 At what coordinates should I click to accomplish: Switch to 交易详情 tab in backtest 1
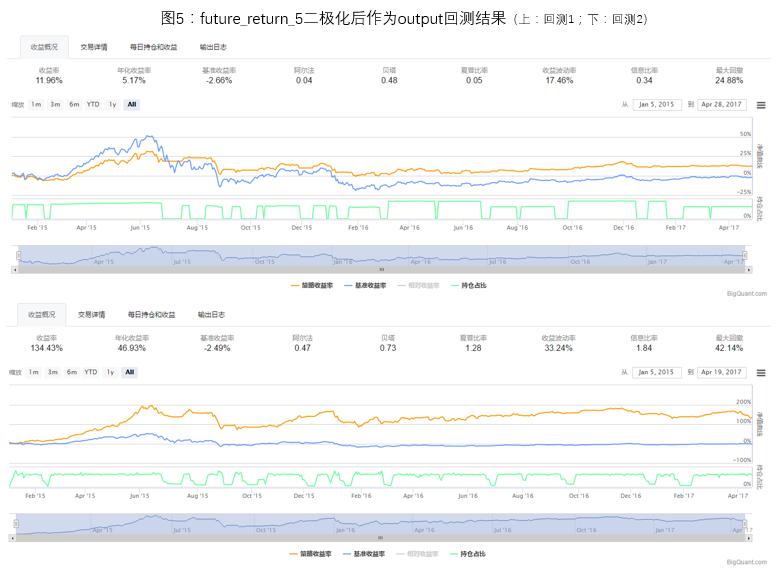94,47
